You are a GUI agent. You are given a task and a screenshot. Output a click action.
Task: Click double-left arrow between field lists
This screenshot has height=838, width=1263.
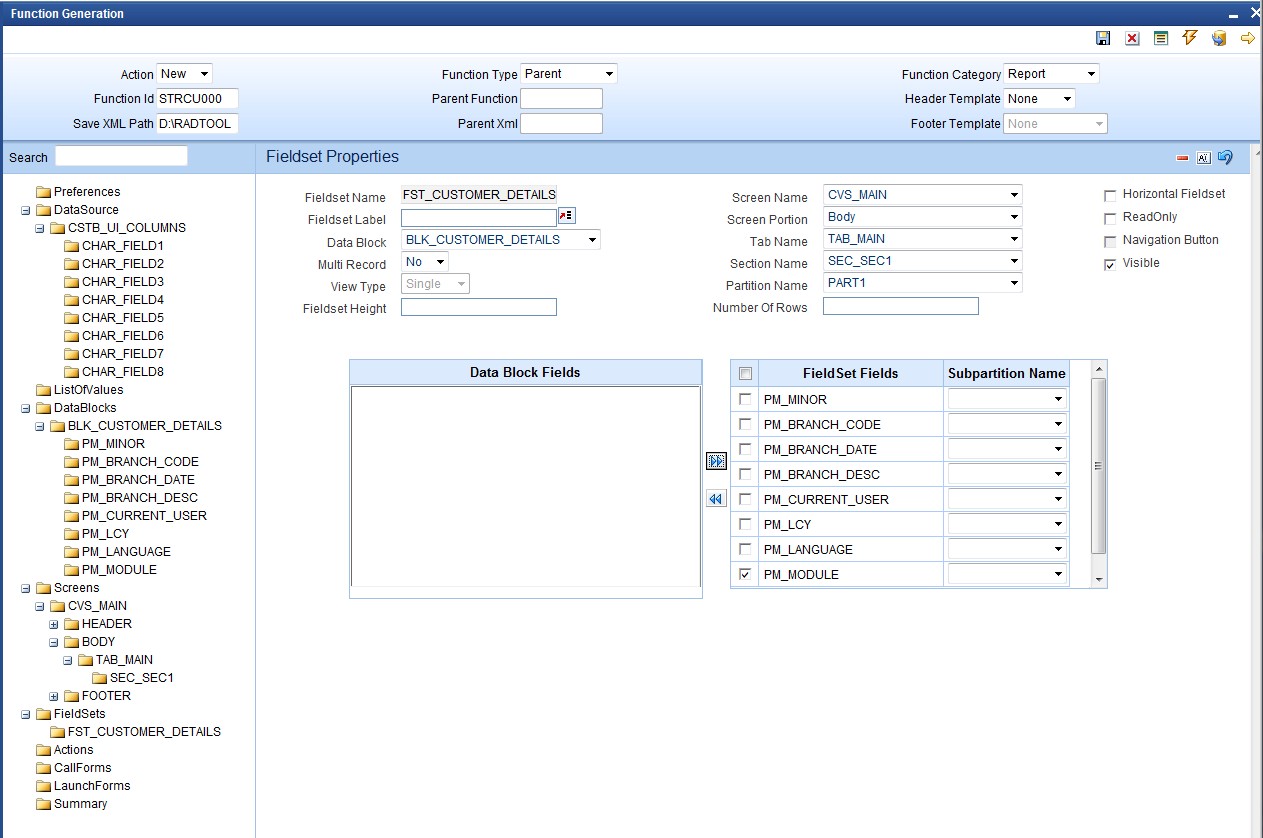716,499
